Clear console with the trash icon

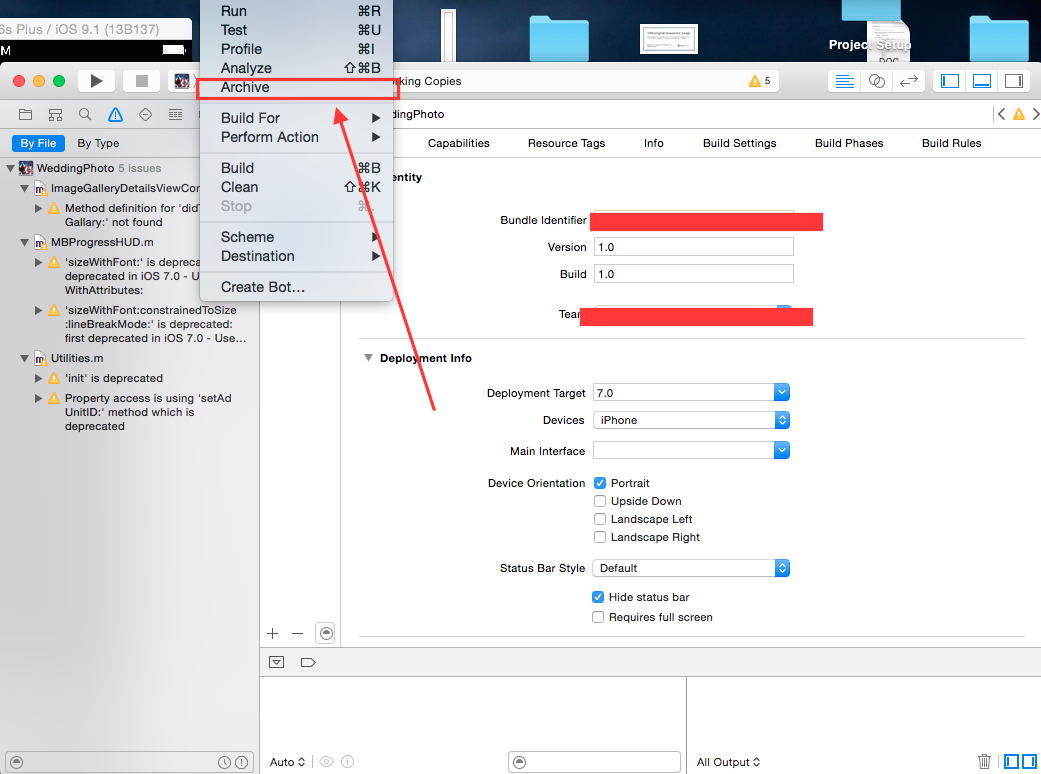[x=985, y=761]
